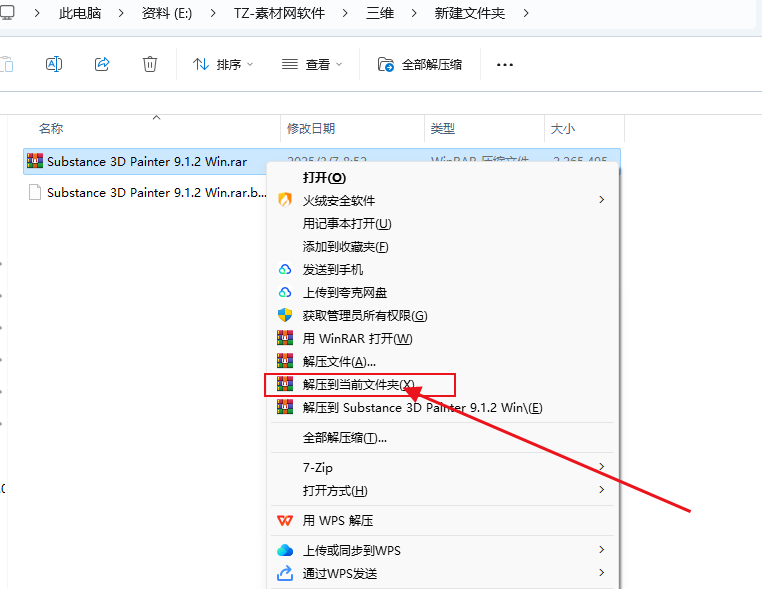The height and width of the screenshot is (589, 762).
Task: Click blue cloud icon beside 上传或同步到WPS
Action: coord(285,550)
